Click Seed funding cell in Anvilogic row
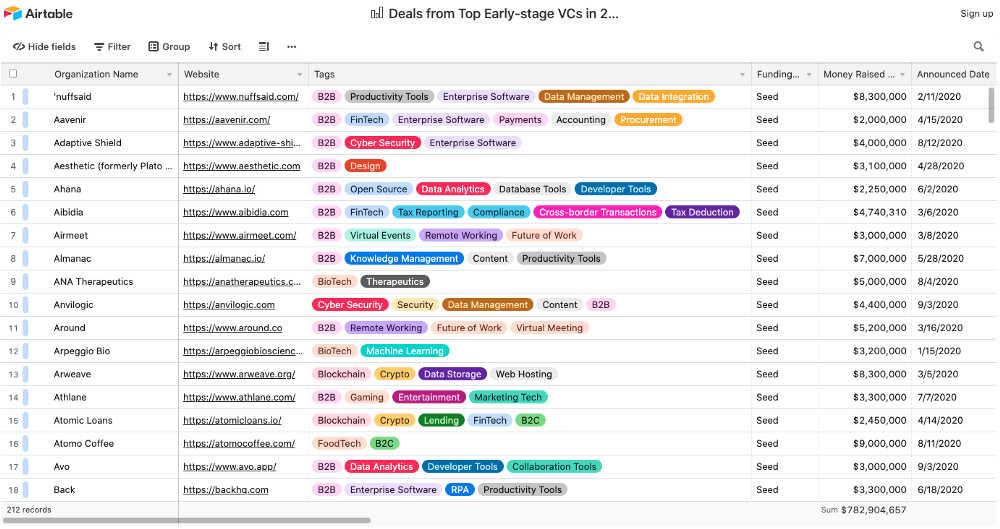1000x529 pixels. pos(784,304)
